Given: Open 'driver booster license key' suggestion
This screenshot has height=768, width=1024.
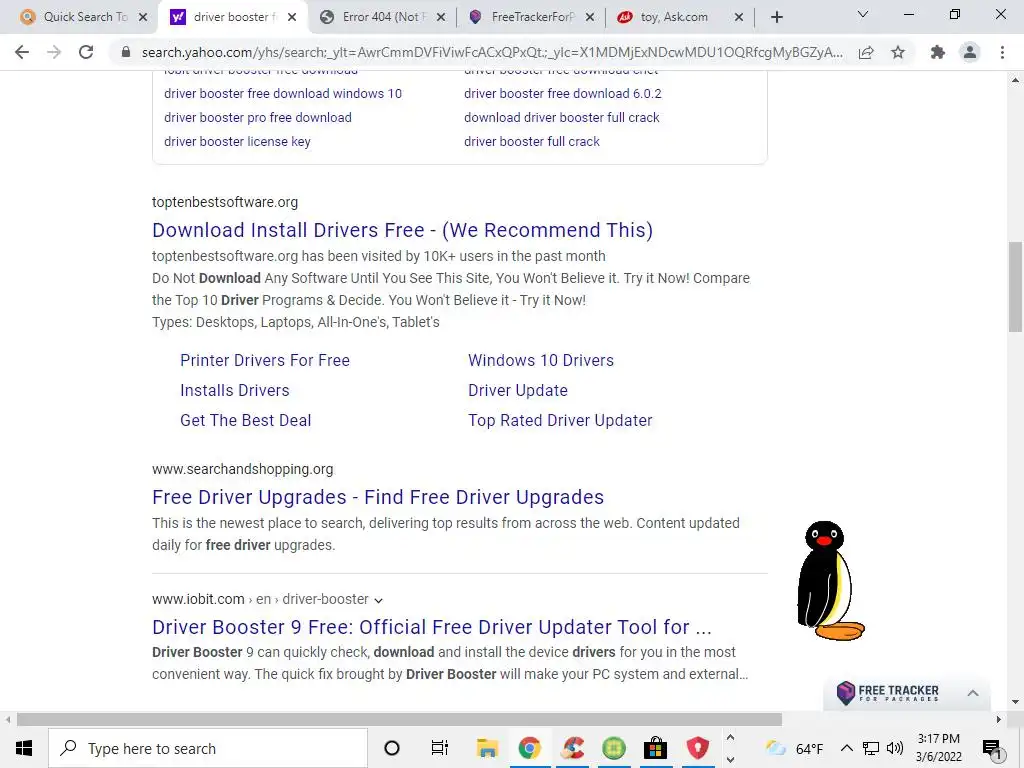Looking at the screenshot, I should point(237,142).
